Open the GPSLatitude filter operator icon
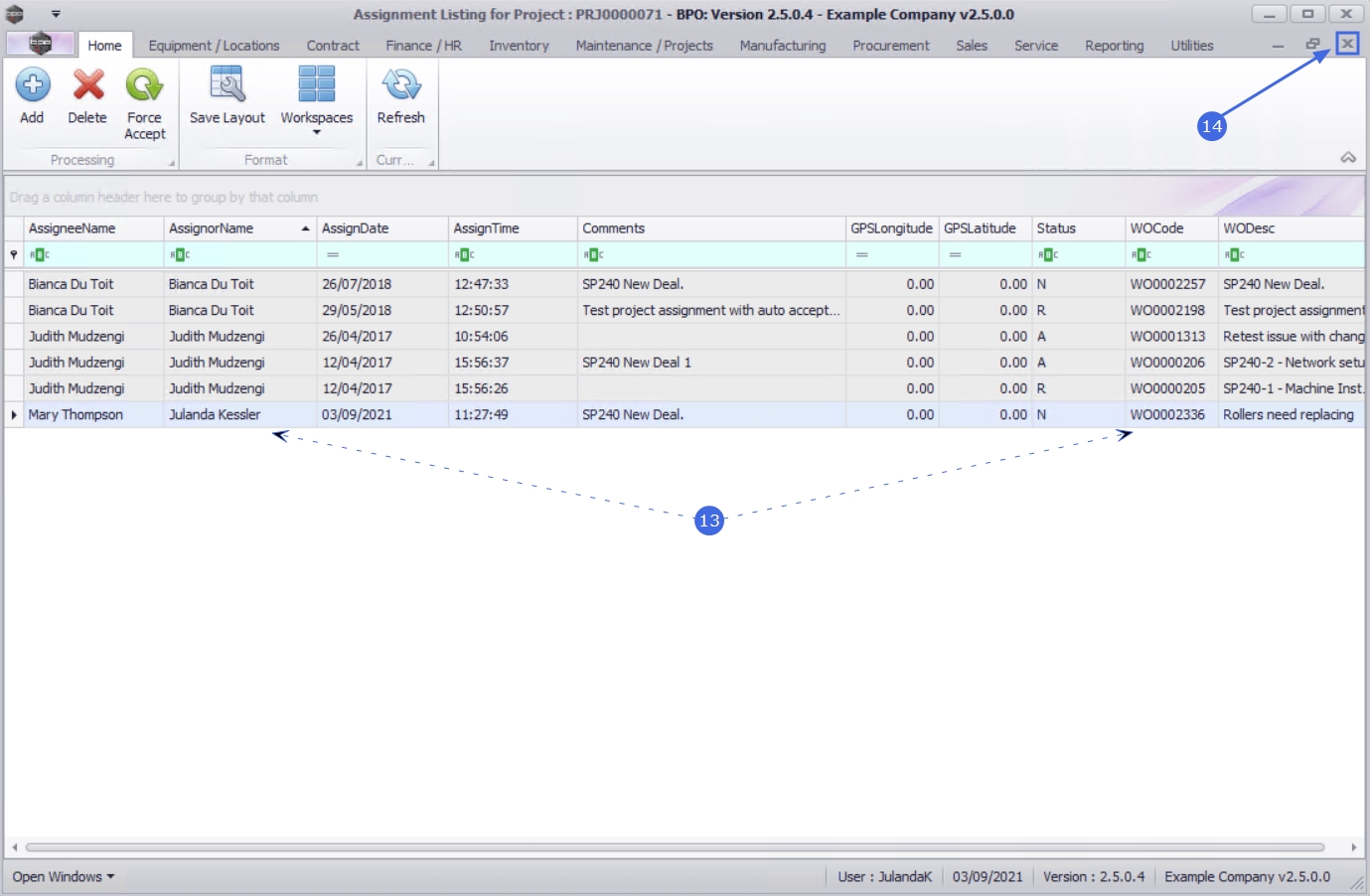This screenshot has width=1370, height=896. coord(955,255)
